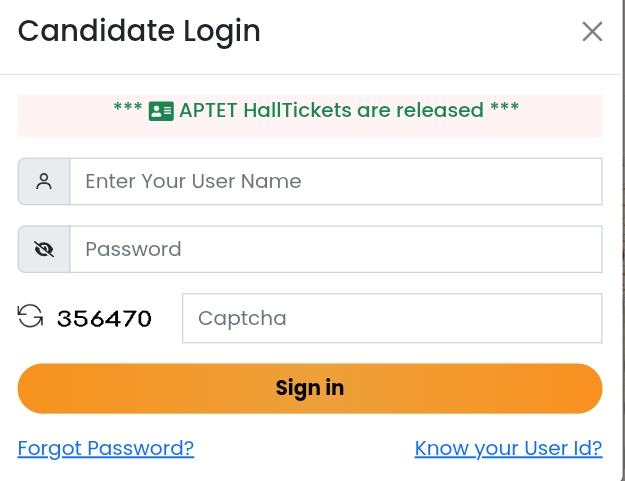Viewport: 625px width, 481px height.
Task: Click the trailing asterisks in the banner
Action: pos(504,110)
